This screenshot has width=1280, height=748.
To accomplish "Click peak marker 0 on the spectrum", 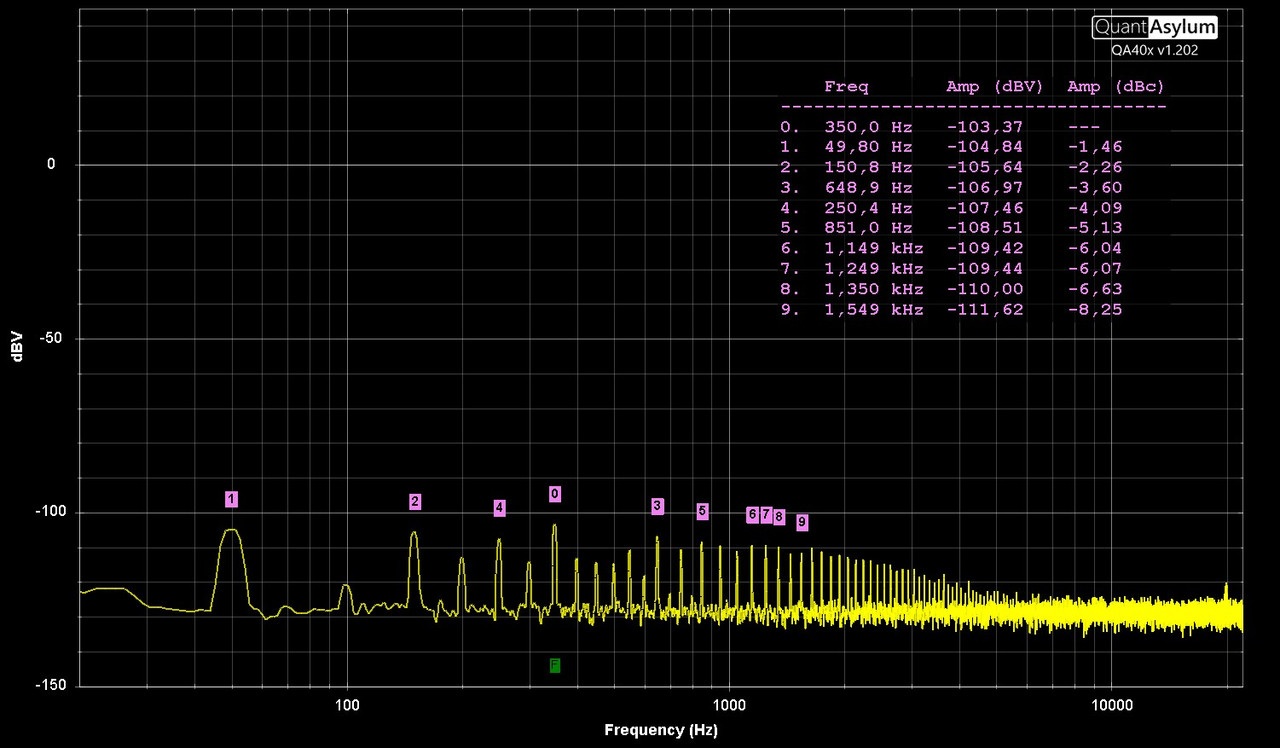I will coord(555,494).
